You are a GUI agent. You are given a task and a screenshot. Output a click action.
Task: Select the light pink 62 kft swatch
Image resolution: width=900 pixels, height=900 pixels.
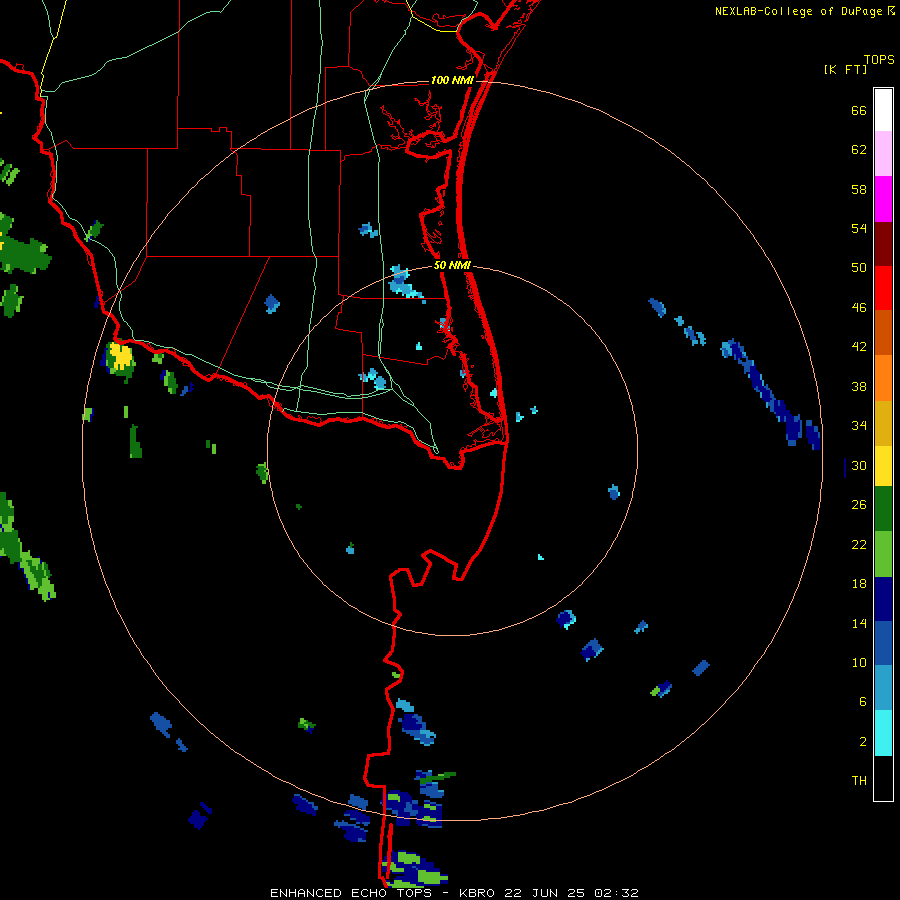883,154
